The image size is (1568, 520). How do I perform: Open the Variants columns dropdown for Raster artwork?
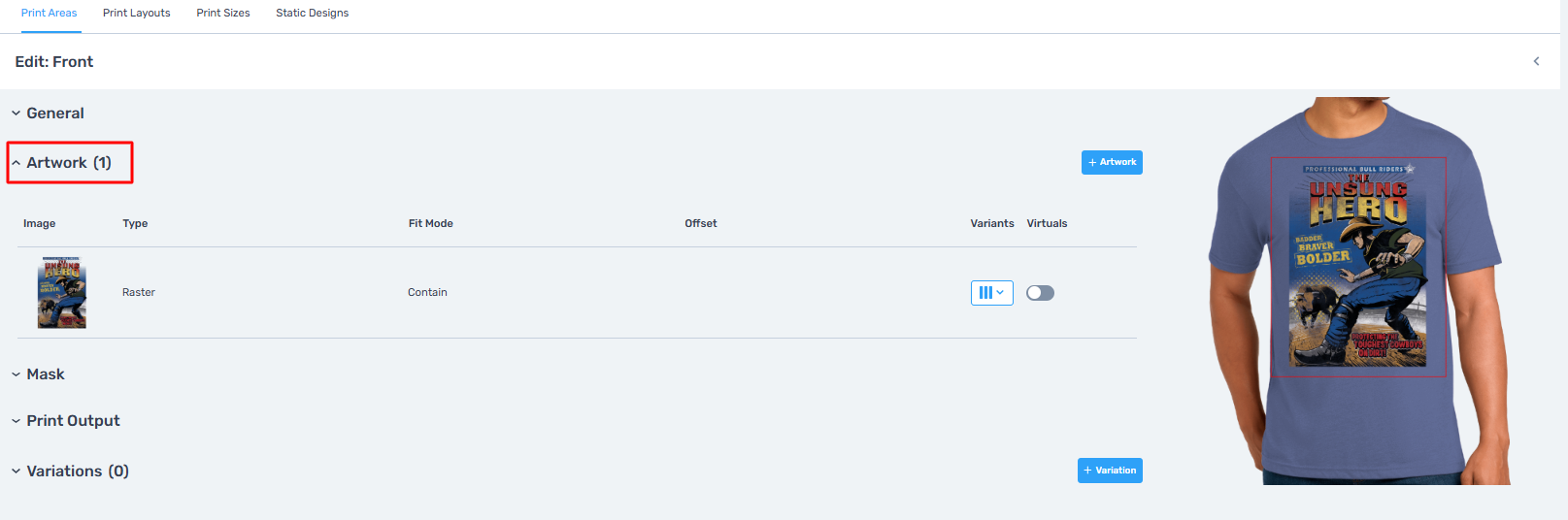coord(991,293)
